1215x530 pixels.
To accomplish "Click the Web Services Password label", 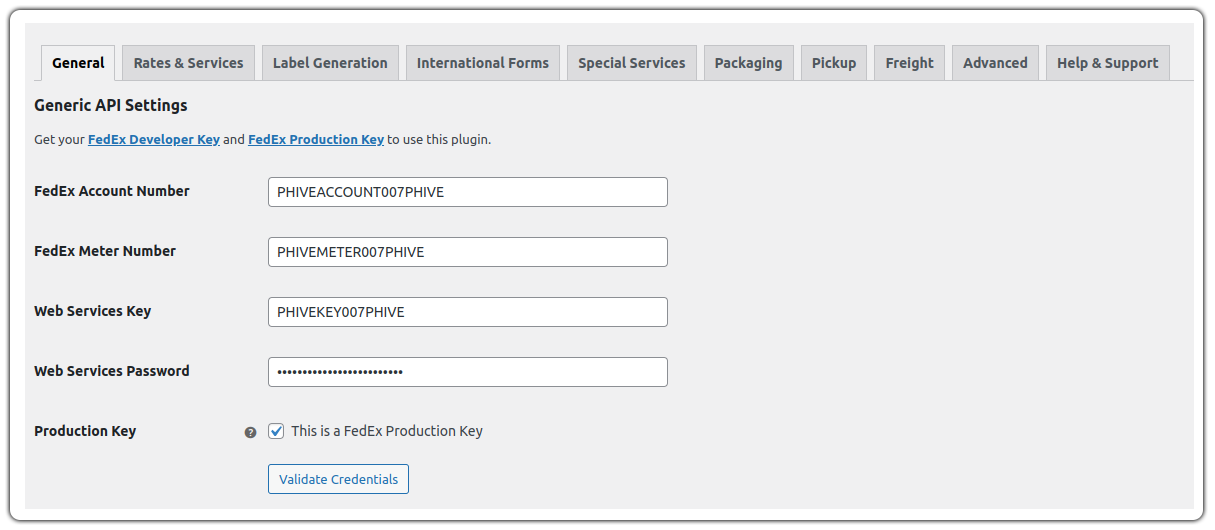I will pos(112,371).
